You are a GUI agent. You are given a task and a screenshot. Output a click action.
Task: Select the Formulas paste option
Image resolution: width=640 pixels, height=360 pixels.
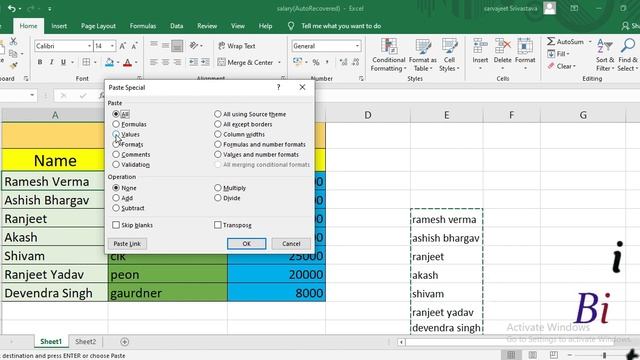(116, 124)
